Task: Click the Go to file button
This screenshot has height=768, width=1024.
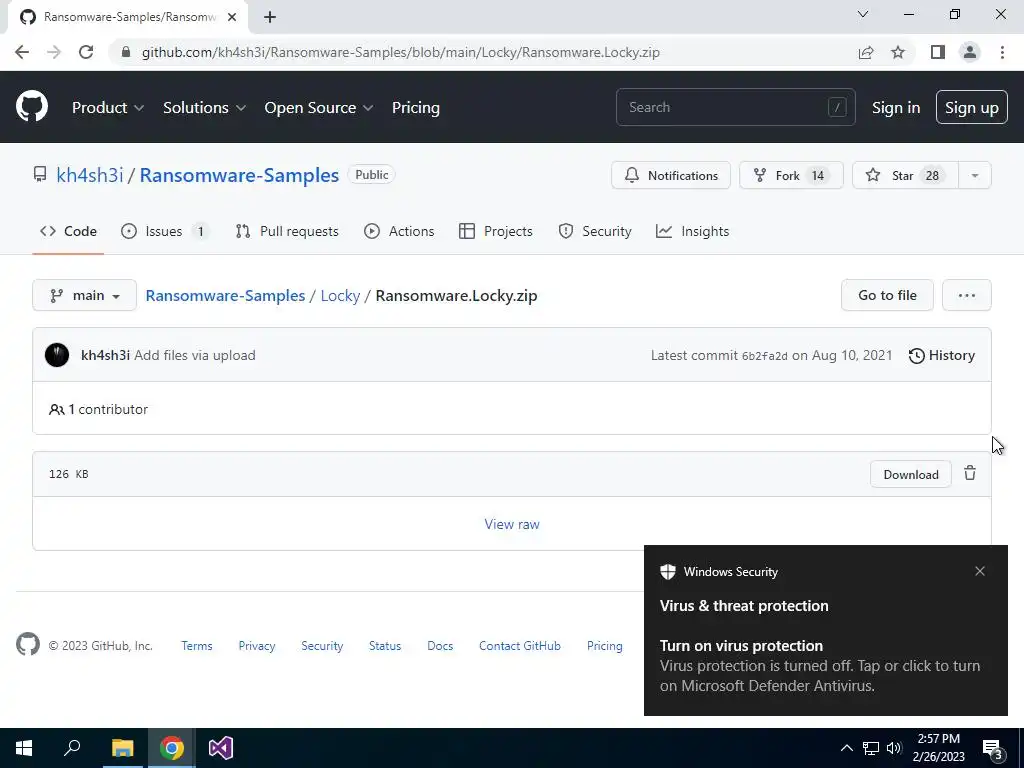Action: (x=887, y=295)
